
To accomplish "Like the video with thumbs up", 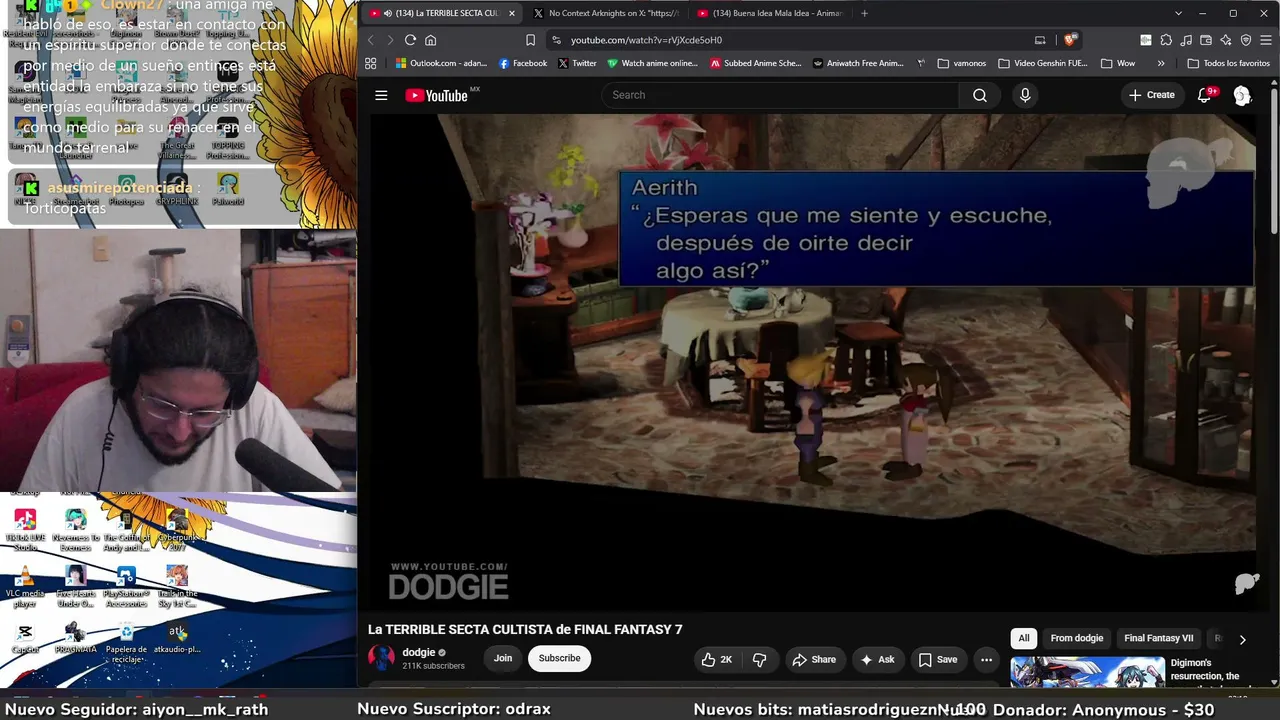I will pyautogui.click(x=717, y=659).
